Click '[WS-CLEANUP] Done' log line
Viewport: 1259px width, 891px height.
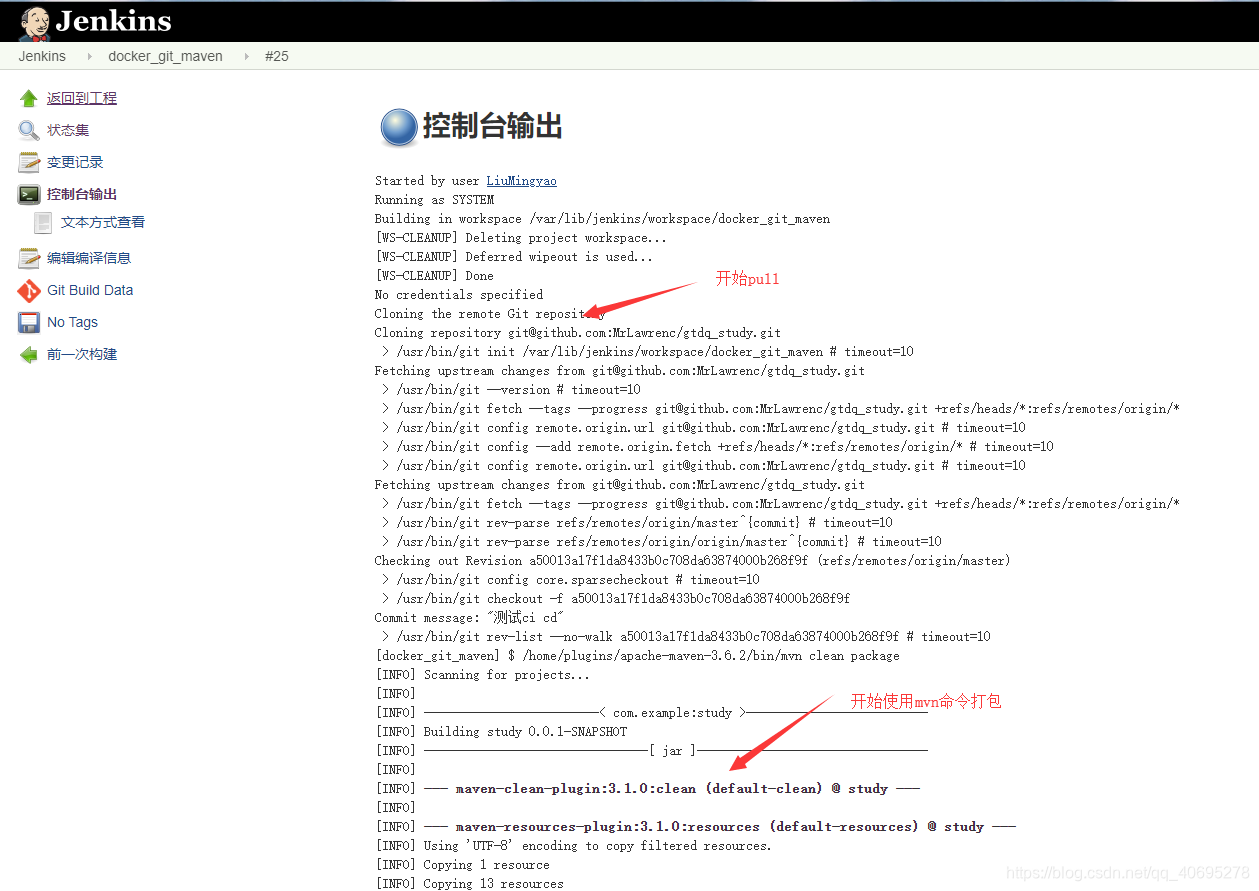pos(434,276)
